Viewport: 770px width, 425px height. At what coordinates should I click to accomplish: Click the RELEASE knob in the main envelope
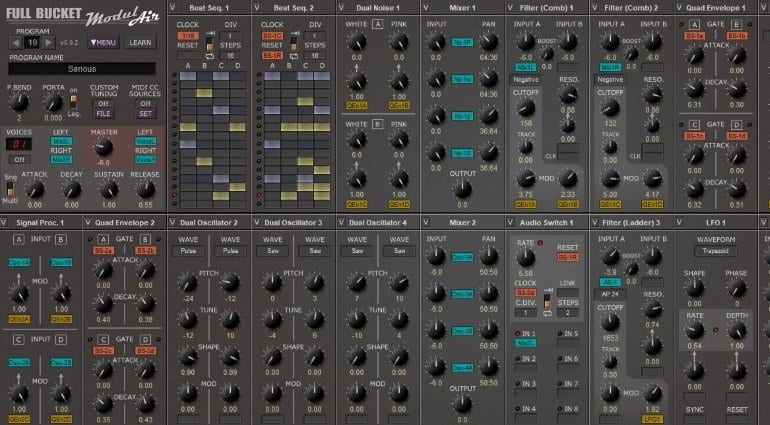[x=145, y=190]
